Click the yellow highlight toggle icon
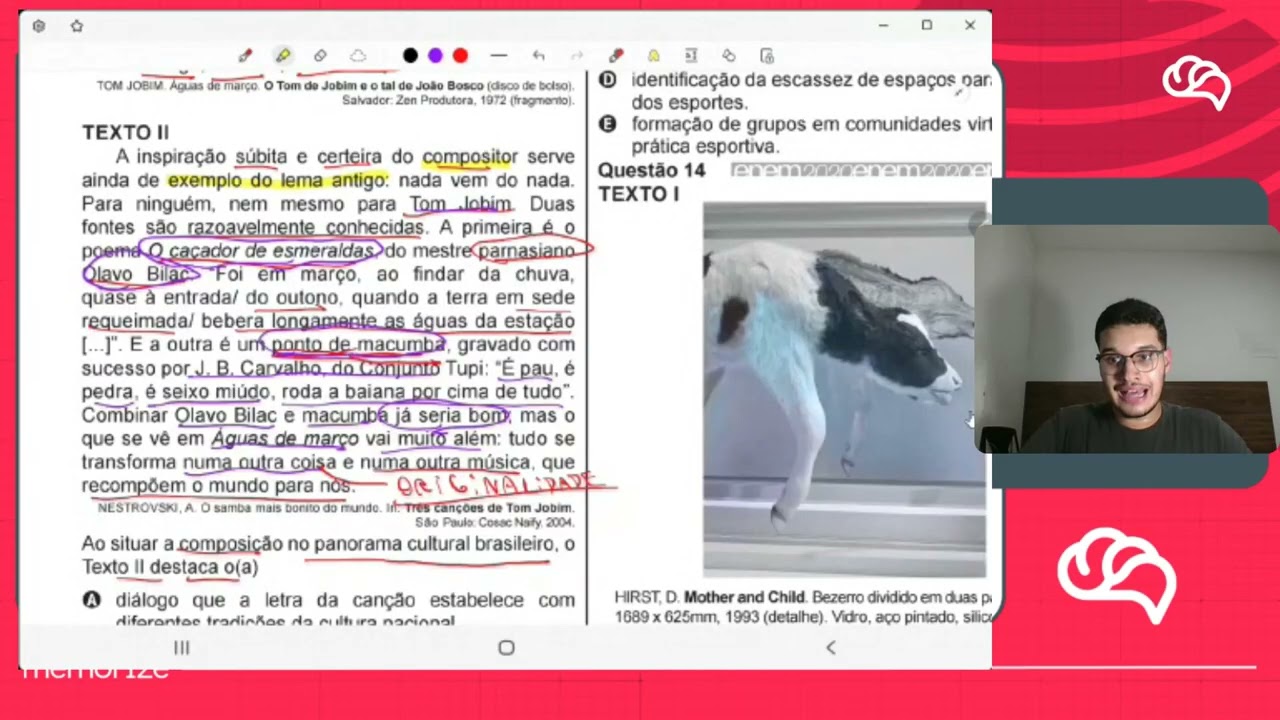The image size is (1280, 720). click(x=653, y=56)
